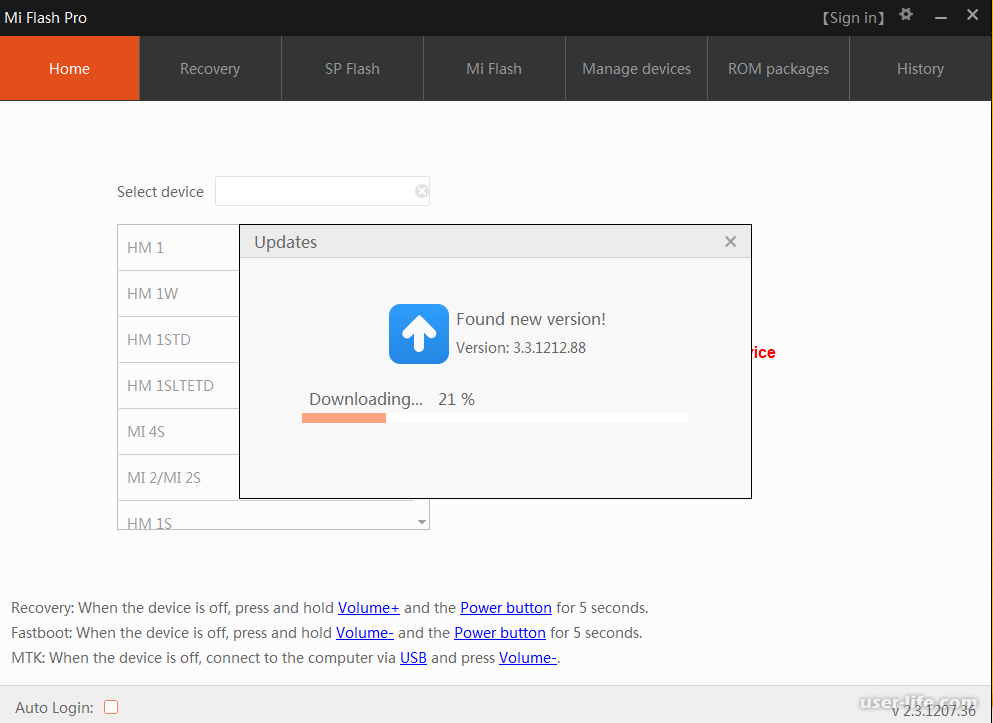993x723 pixels.
Task: Pick HM 1STD in device list
Action: (179, 339)
